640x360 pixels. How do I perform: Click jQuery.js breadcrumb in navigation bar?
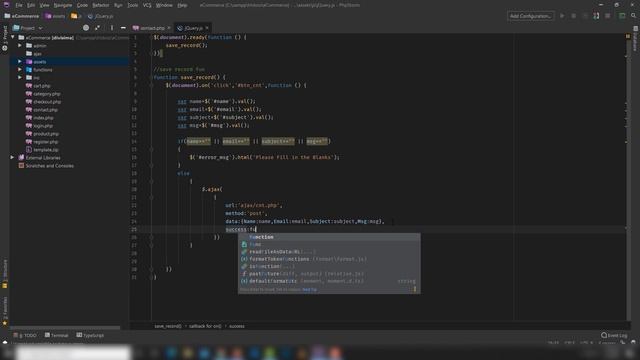click(x=100, y=16)
